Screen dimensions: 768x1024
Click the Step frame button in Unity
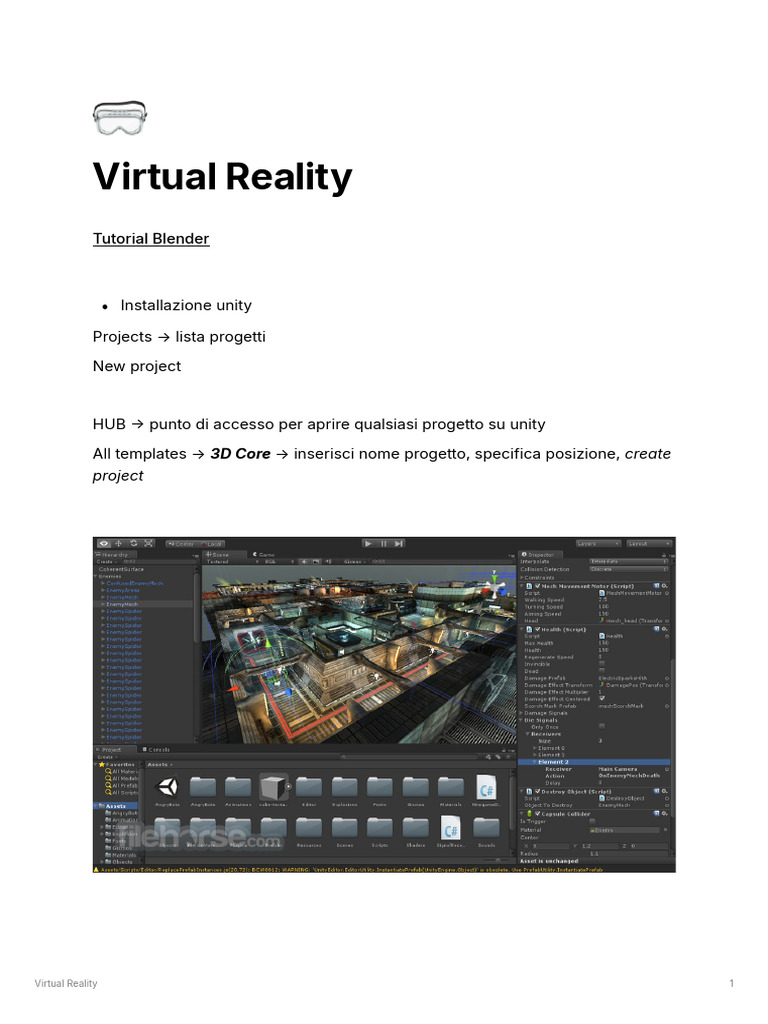point(398,543)
